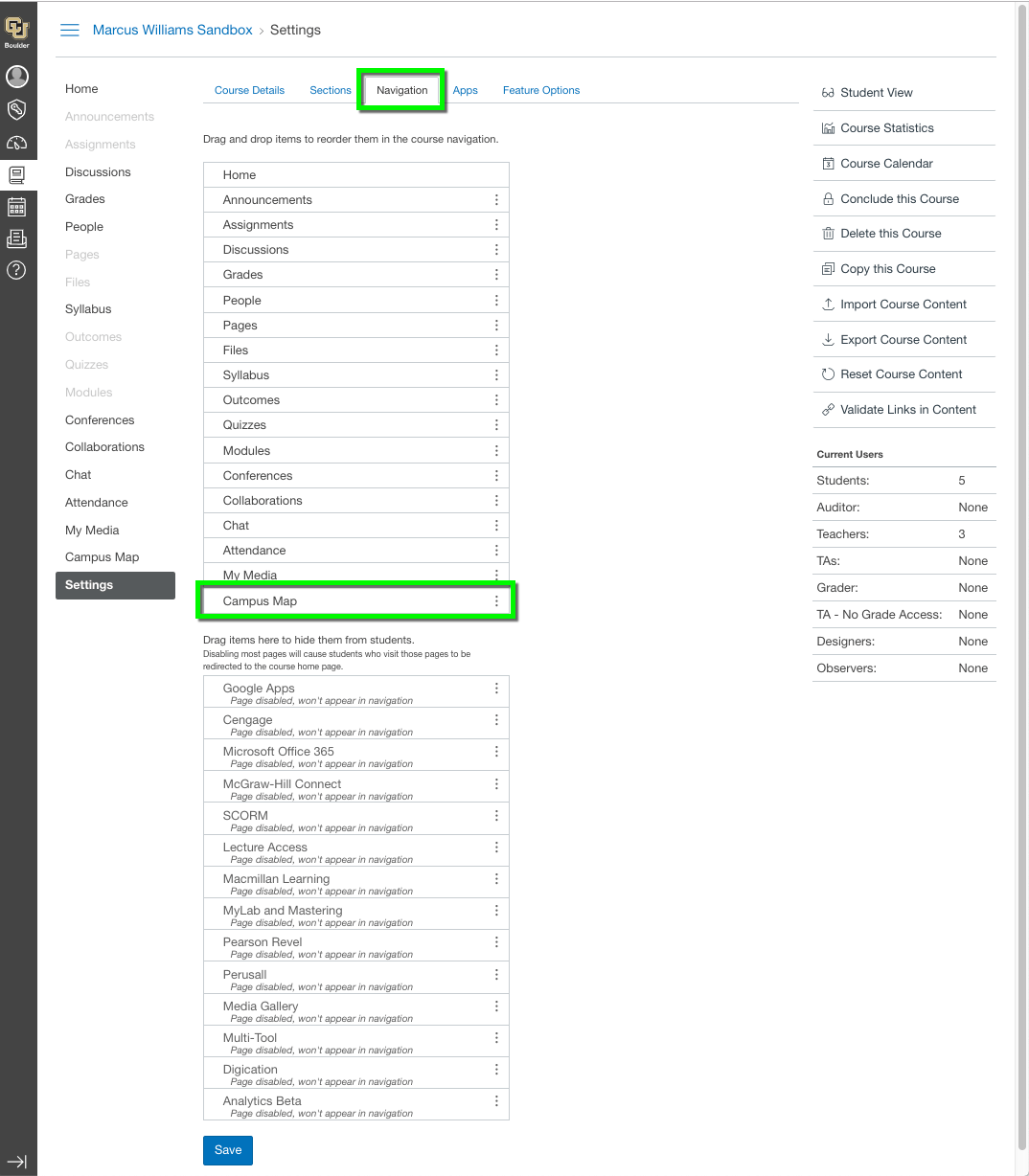The width and height of the screenshot is (1029, 1176).
Task: Open the Admin shield icon
Action: (x=17, y=109)
